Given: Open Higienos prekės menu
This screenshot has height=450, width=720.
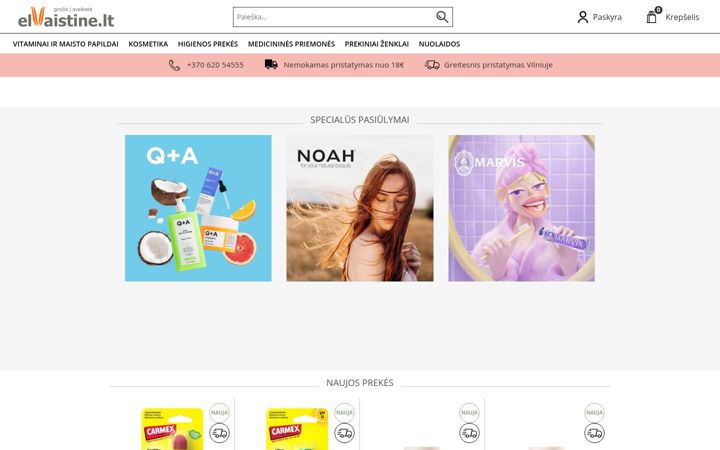Looking at the screenshot, I should pos(208,44).
